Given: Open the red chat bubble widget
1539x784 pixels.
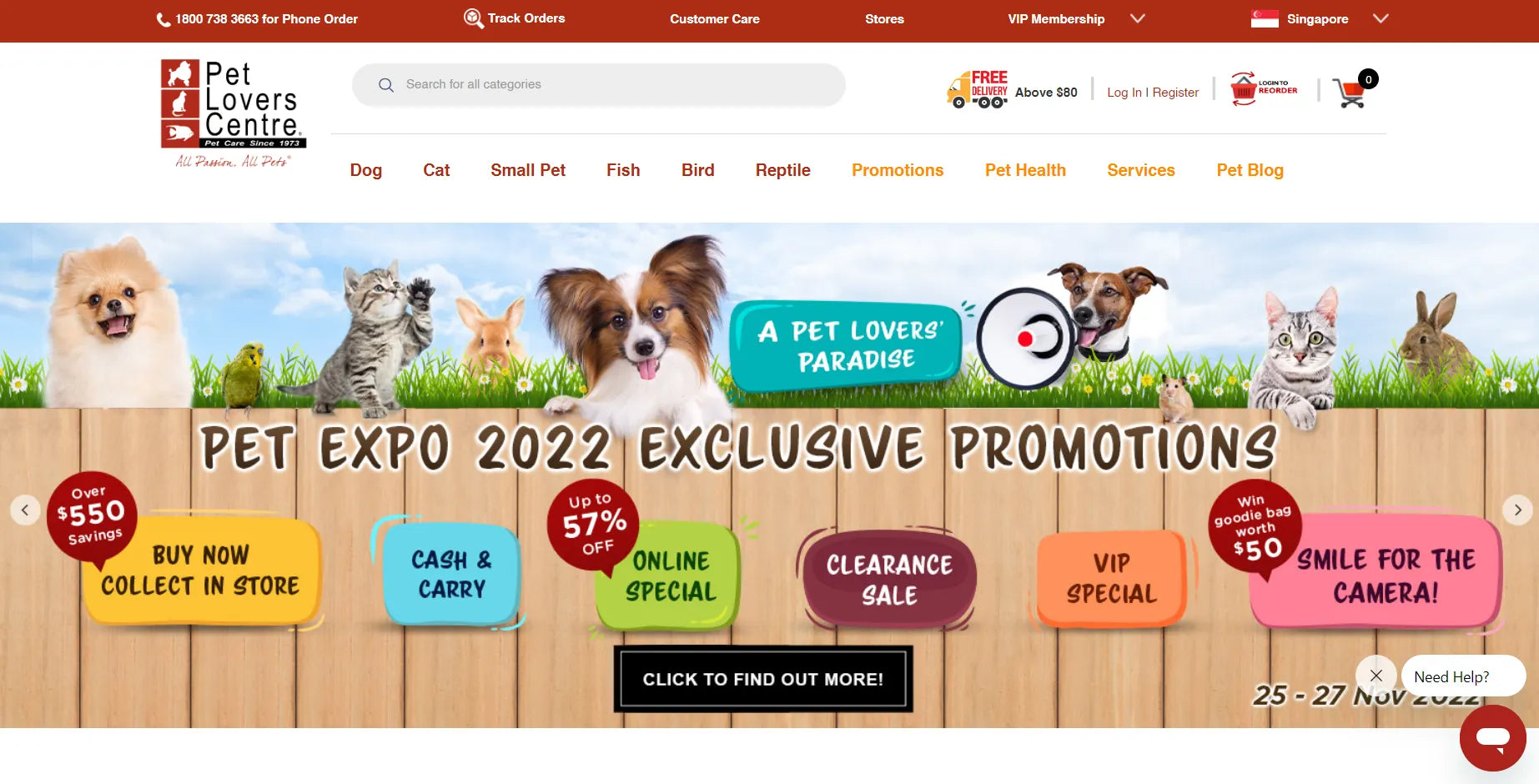Looking at the screenshot, I should (1492, 737).
